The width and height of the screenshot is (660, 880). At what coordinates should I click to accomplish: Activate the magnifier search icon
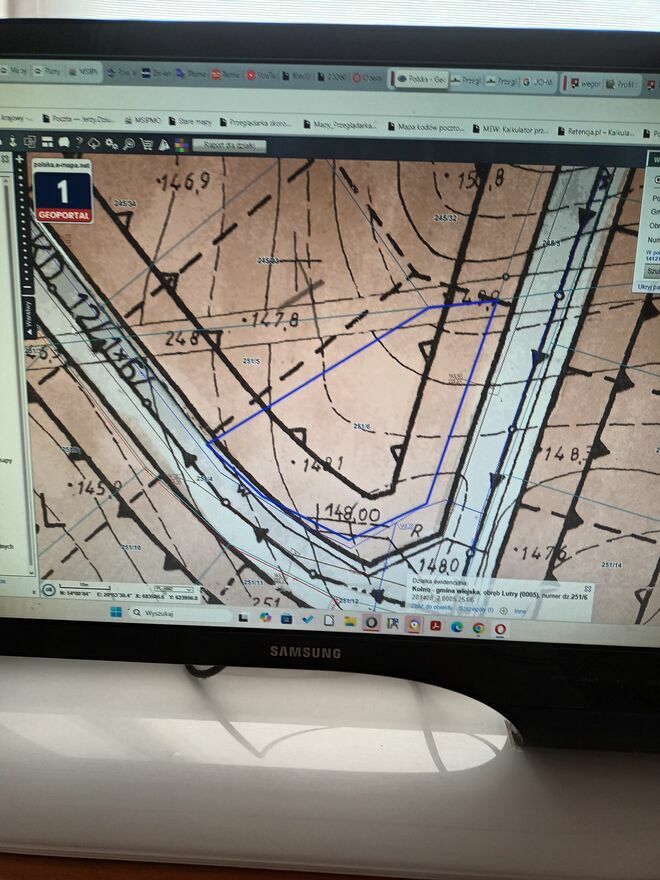[129, 144]
